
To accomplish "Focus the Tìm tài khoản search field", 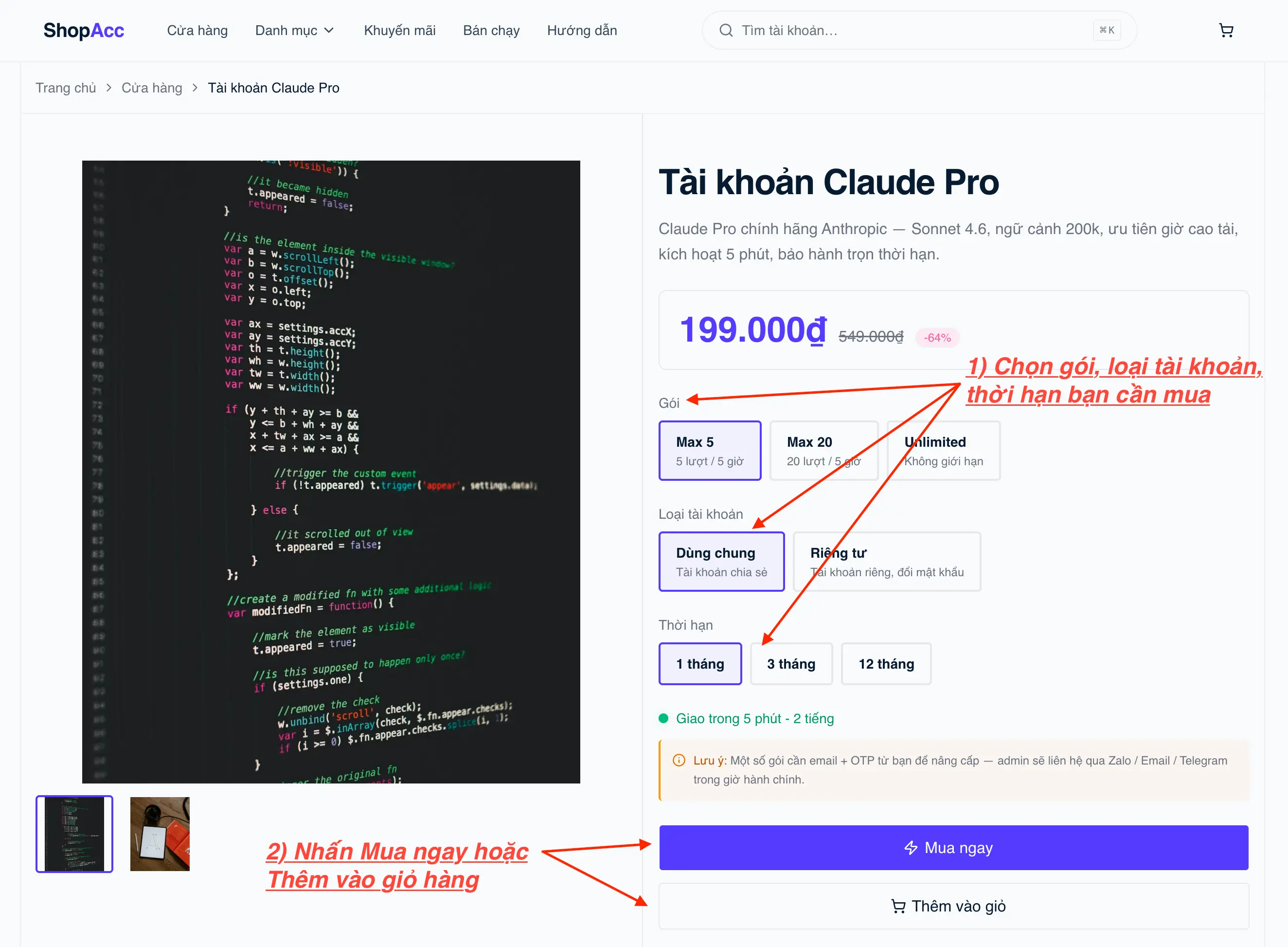I will click(919, 30).
